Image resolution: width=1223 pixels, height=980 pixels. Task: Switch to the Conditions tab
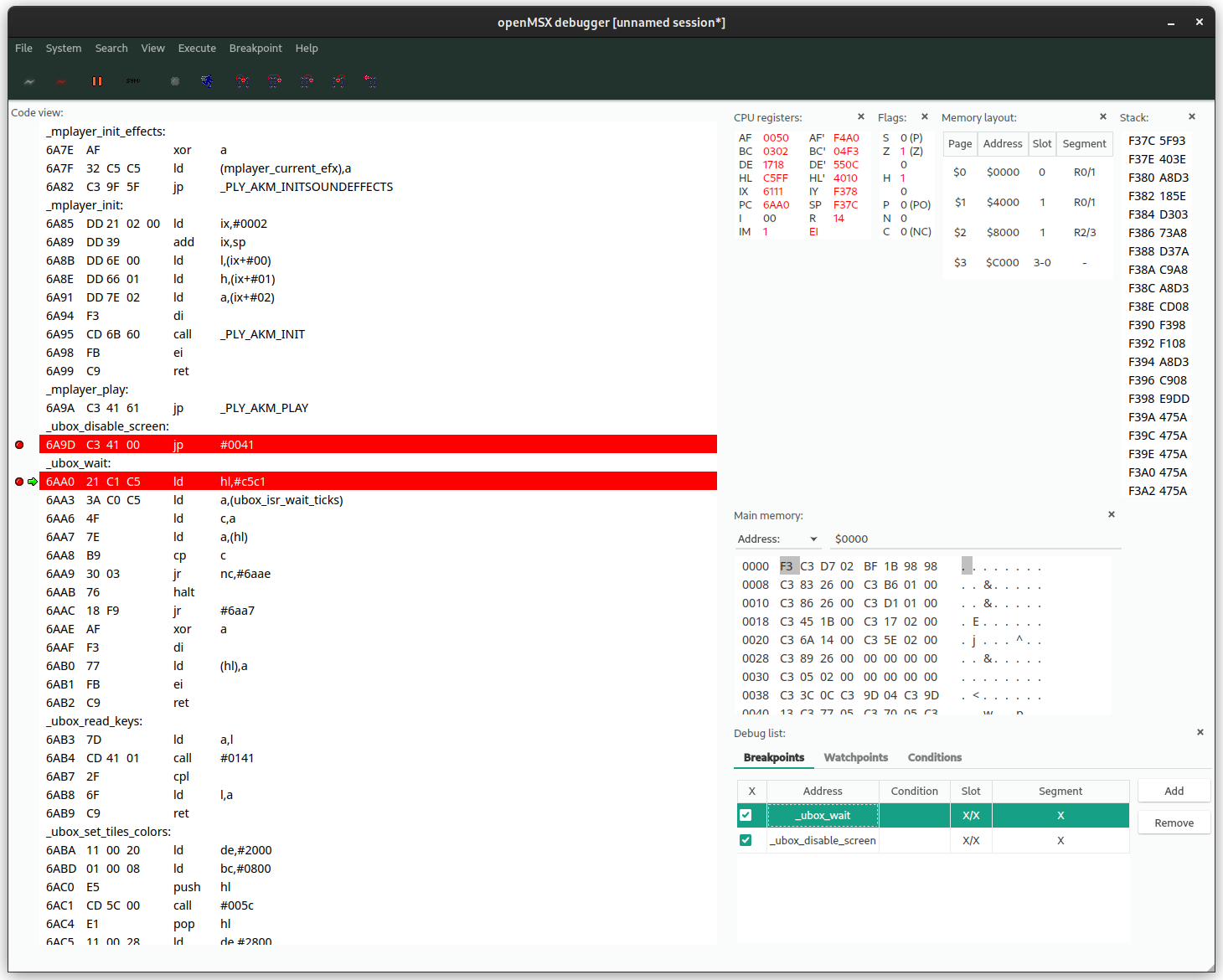935,757
